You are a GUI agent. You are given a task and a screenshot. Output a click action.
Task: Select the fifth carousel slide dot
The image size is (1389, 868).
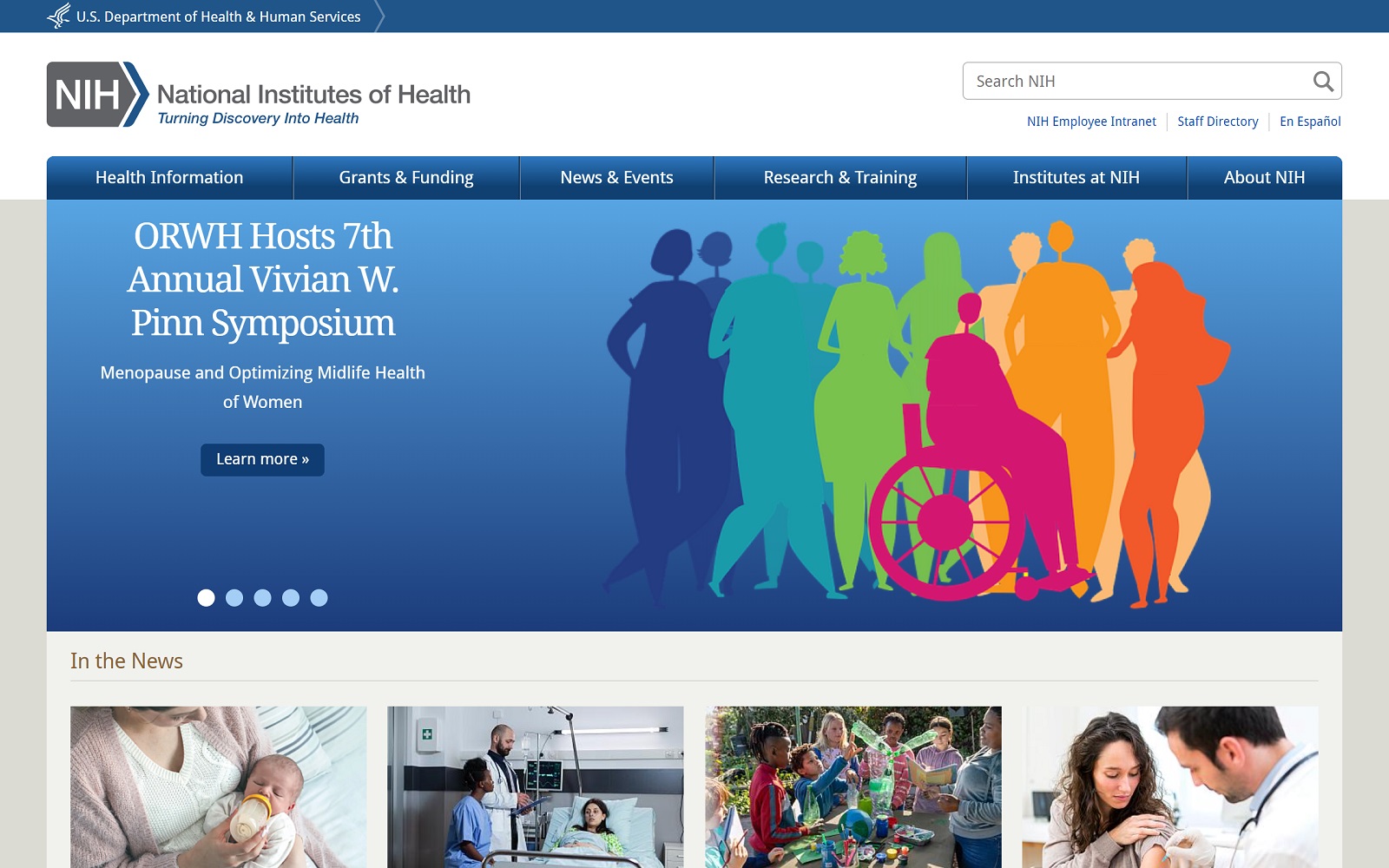[x=319, y=598]
